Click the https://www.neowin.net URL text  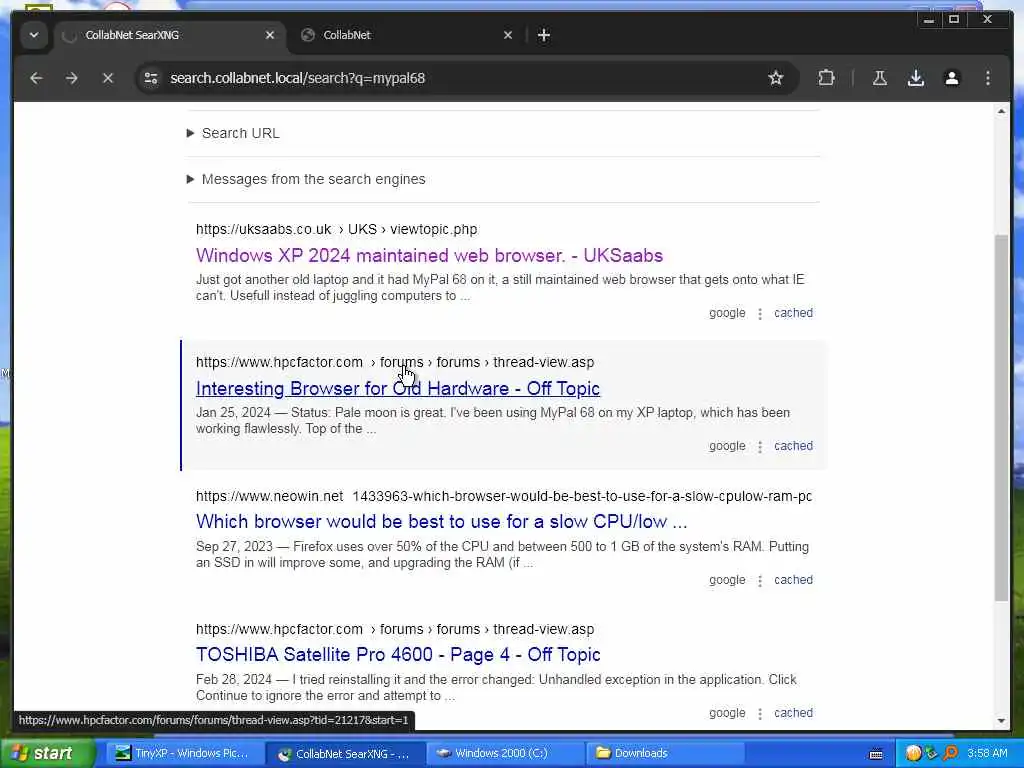tap(269, 496)
